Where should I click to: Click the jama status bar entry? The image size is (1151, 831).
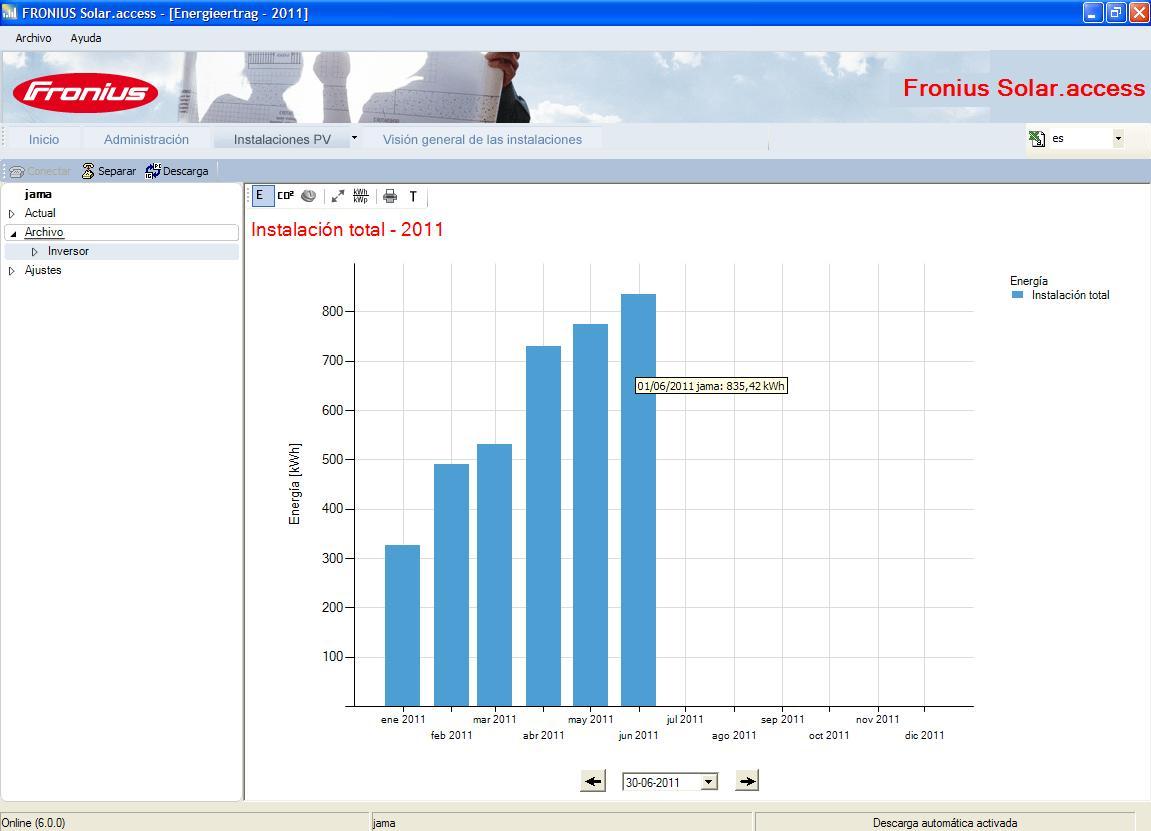(x=384, y=823)
